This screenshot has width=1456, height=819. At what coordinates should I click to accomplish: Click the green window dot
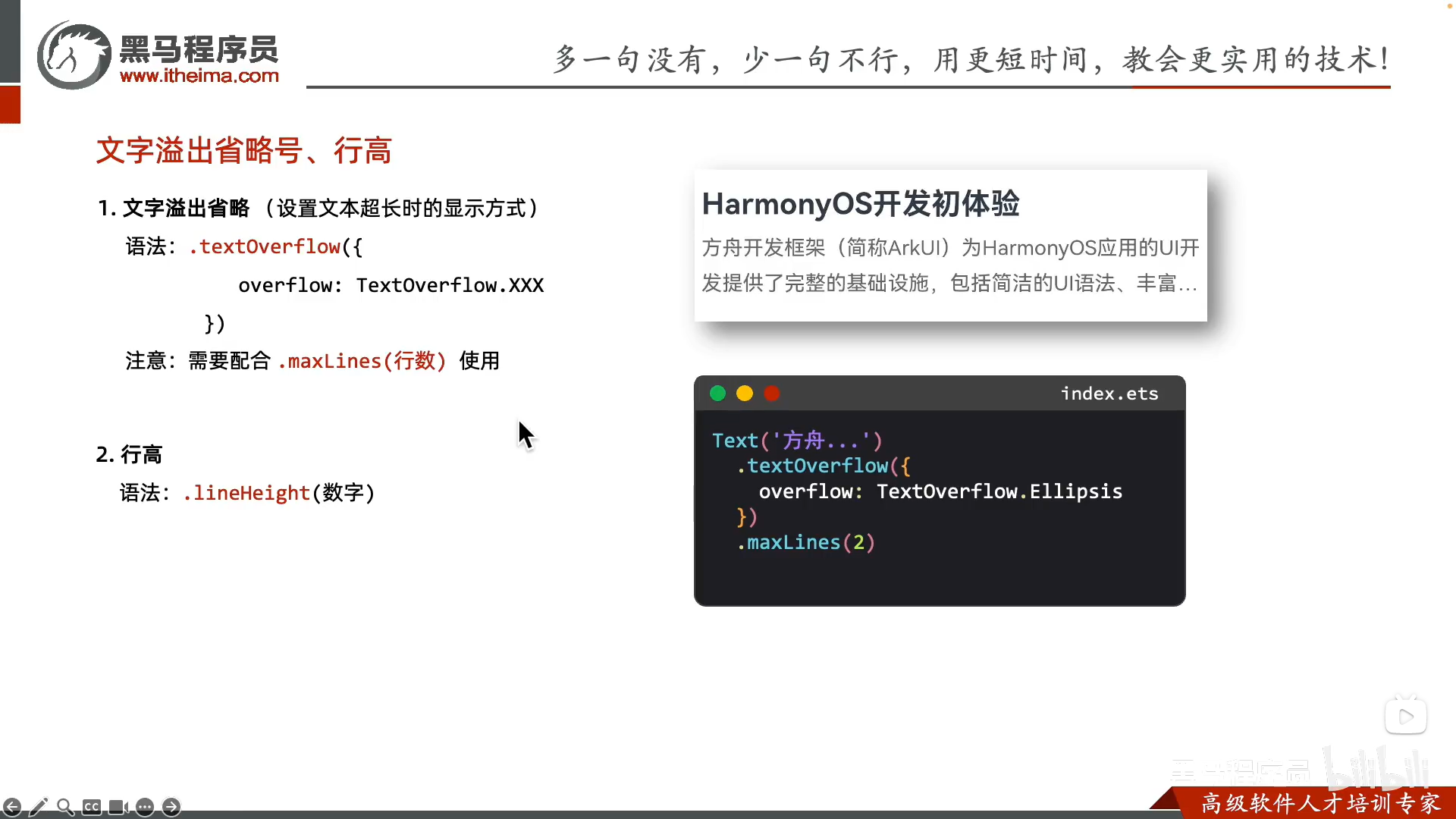[x=717, y=394]
